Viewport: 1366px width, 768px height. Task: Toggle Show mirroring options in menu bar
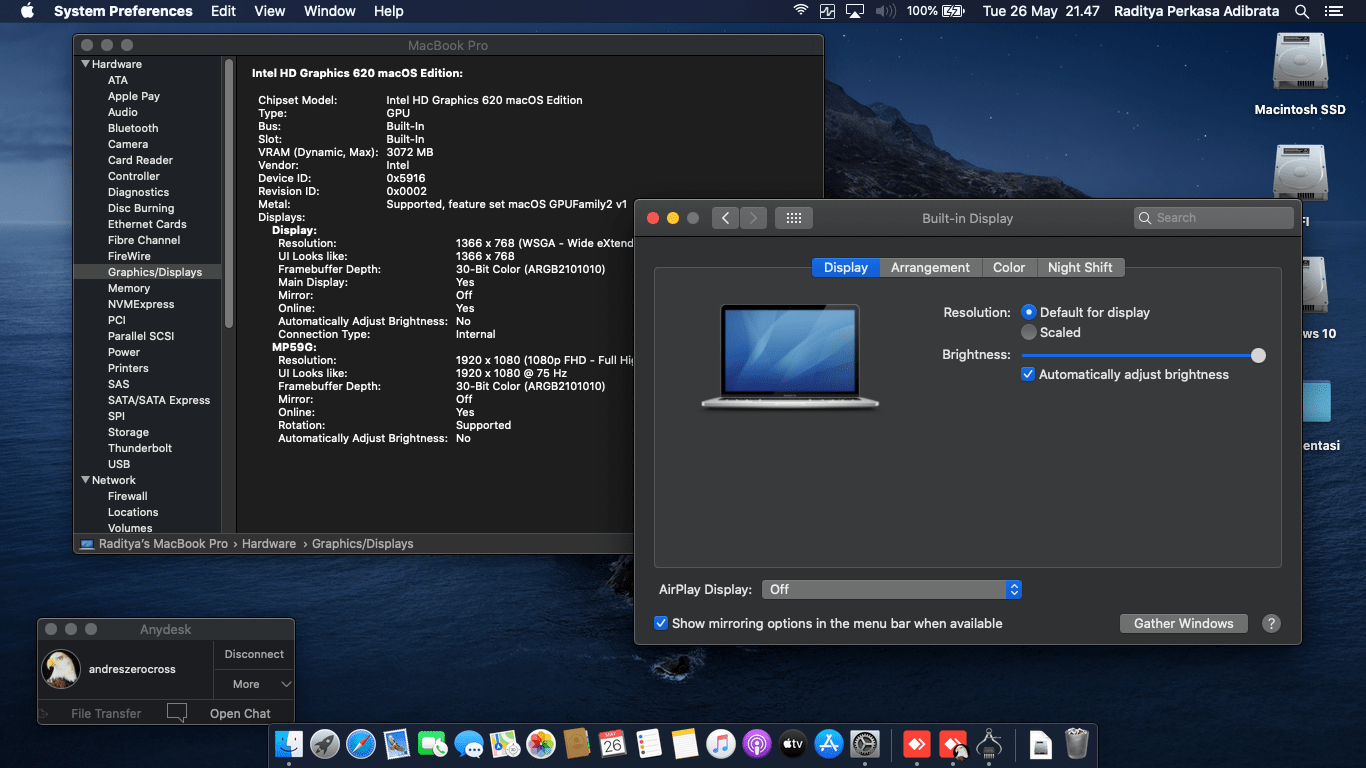tap(661, 623)
